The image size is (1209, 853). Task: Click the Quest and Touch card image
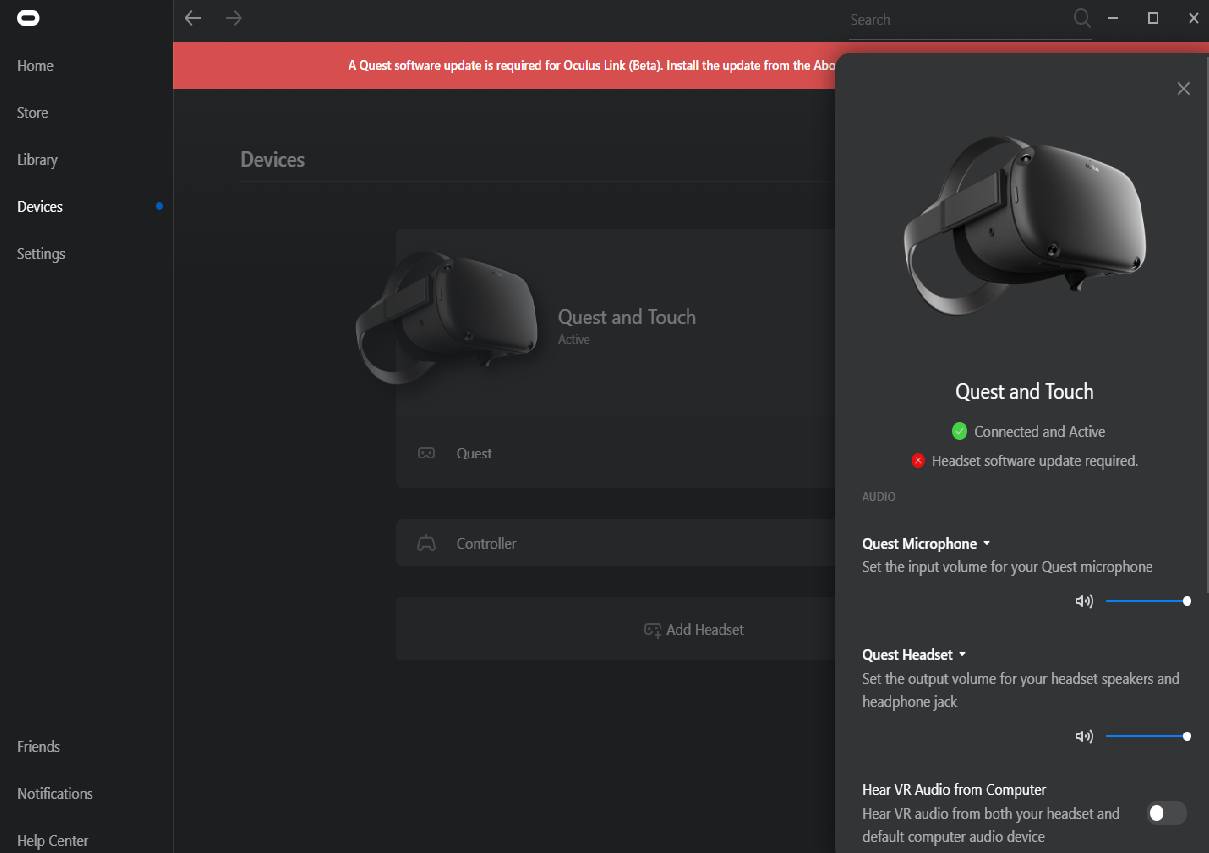447,316
